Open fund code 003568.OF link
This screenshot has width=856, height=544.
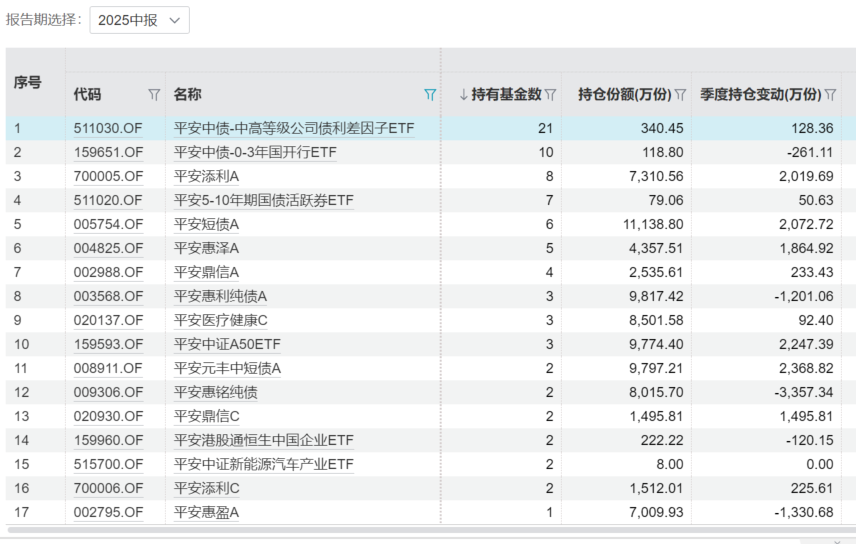click(108, 297)
